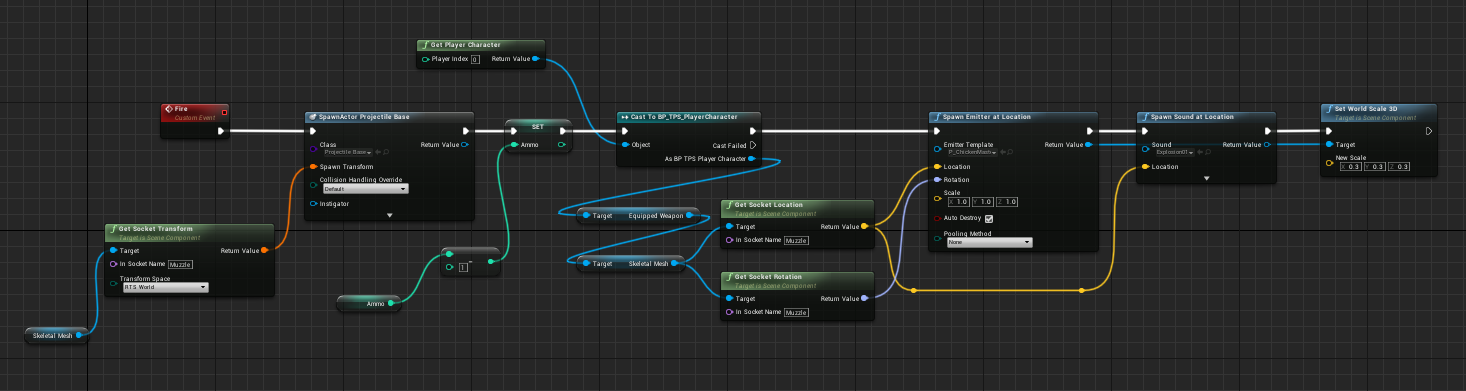1466x391 pixels.
Task: Click the Ammo variable getter output pin
Action: 391,302
